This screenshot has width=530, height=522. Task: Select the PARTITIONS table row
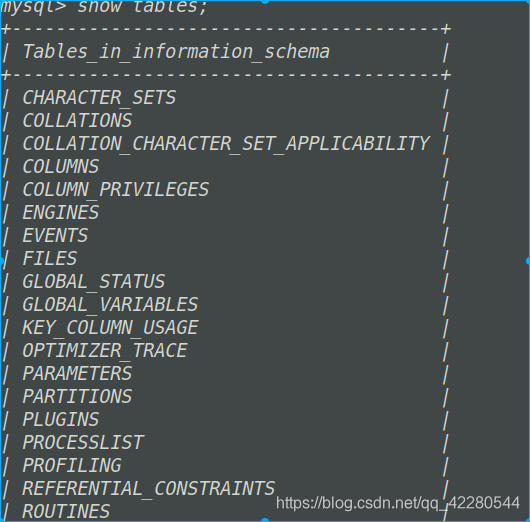(77, 397)
